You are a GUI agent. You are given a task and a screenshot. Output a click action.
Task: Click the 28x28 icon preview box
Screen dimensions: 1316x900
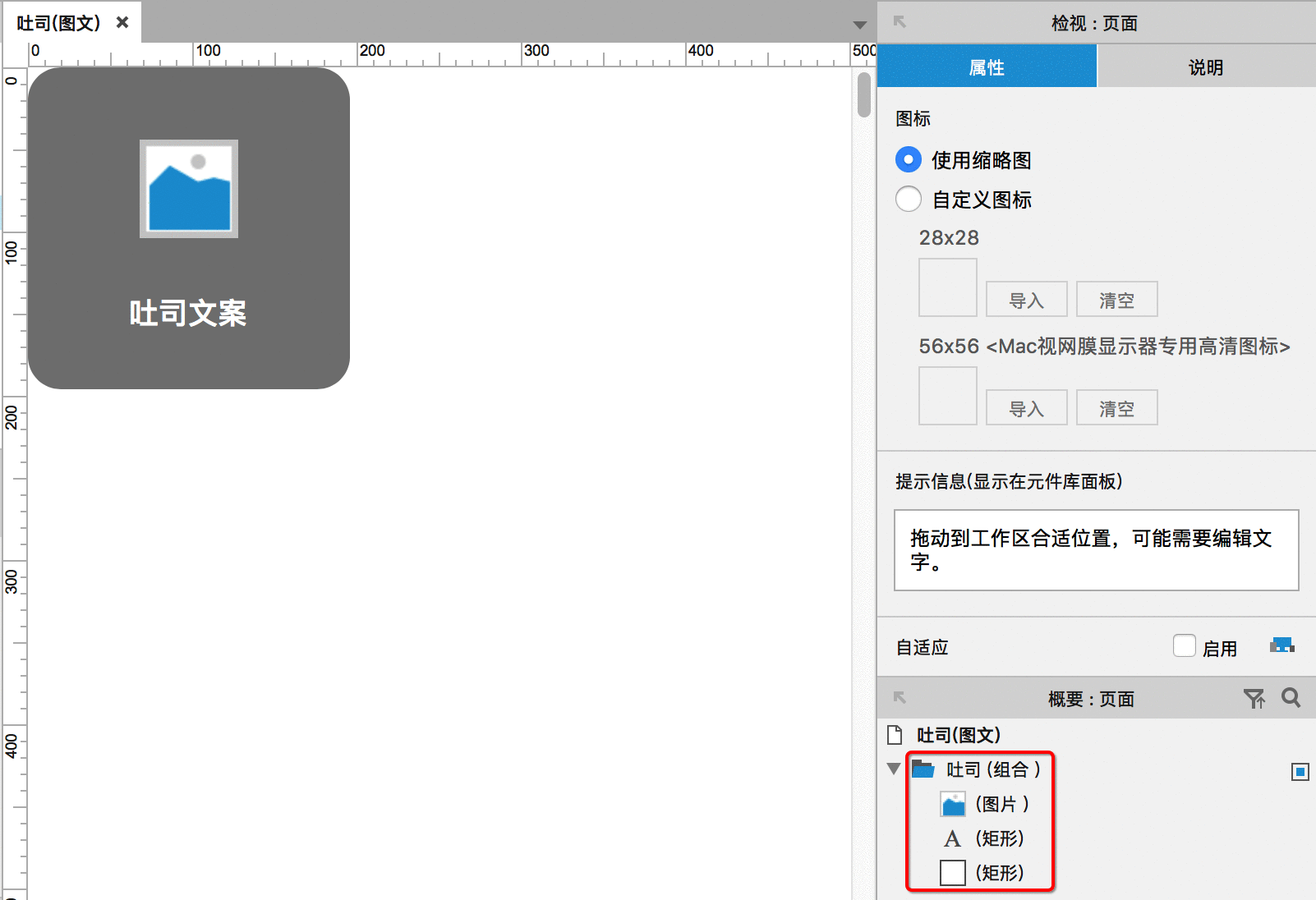pyautogui.click(x=947, y=287)
